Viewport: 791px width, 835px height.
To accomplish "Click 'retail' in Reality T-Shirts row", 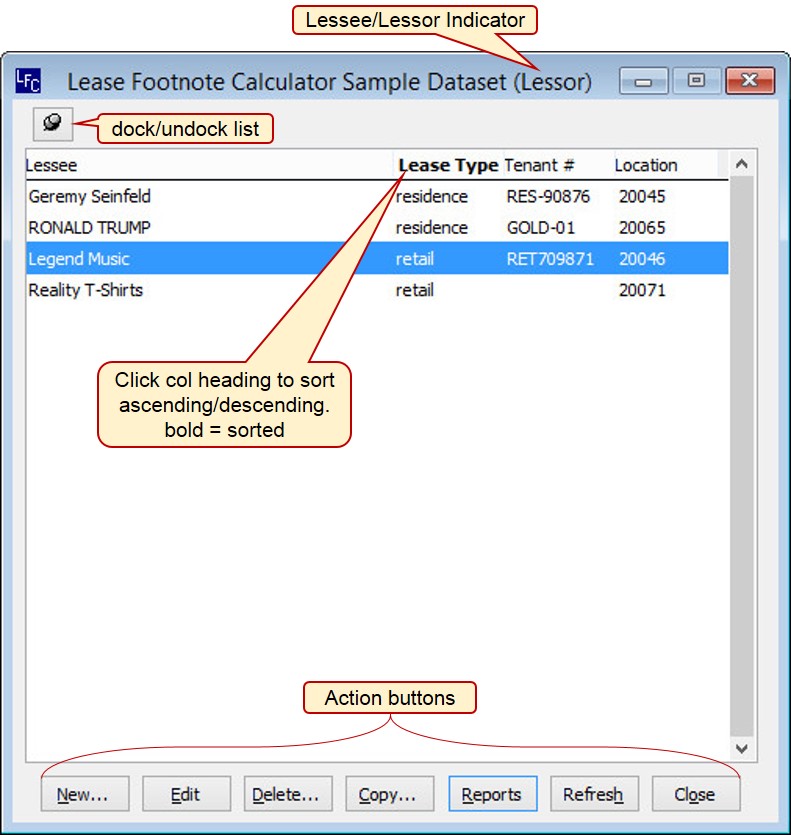I will [x=414, y=290].
